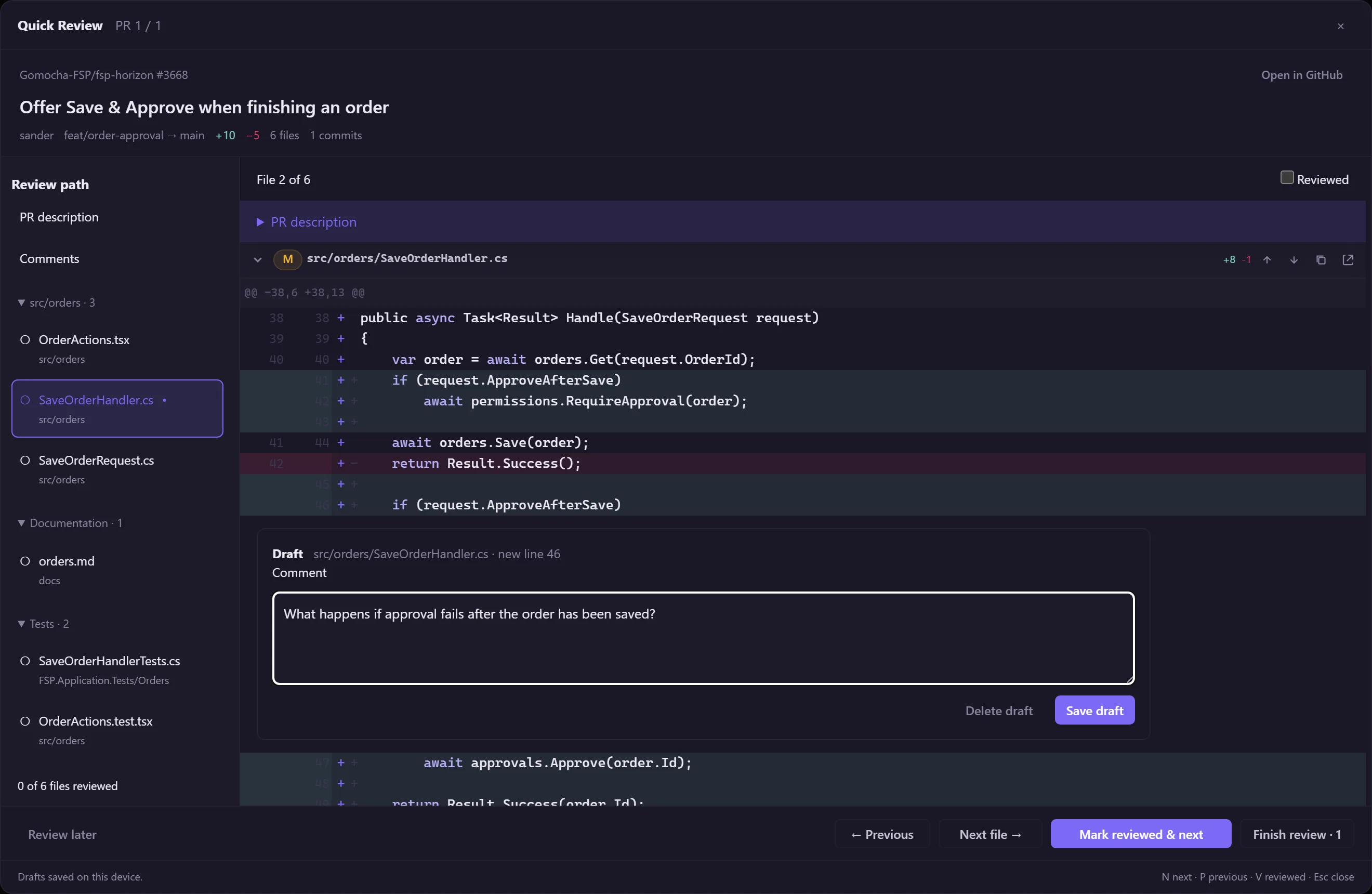Toggle the status circle for SaveOrderHandlerTests.cs

click(x=25, y=661)
